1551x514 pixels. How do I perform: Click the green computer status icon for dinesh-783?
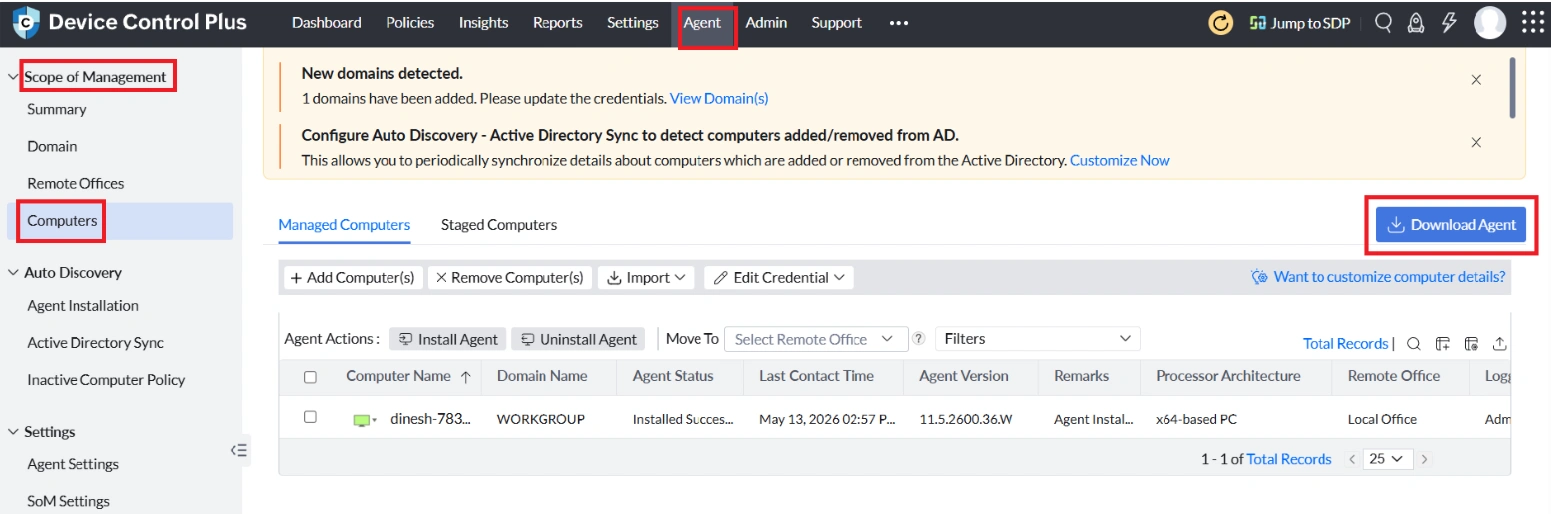pyautogui.click(x=362, y=420)
